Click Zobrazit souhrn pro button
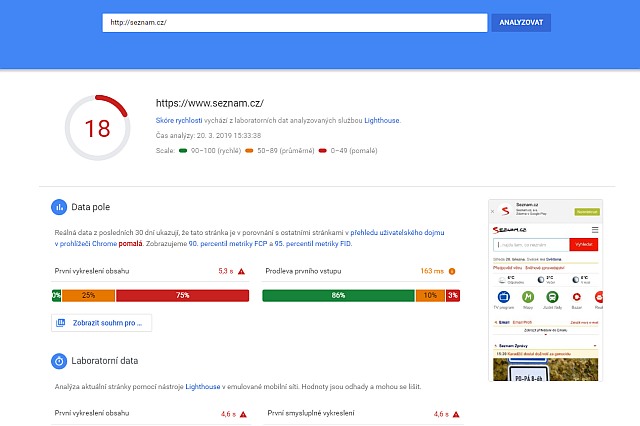The image size is (640, 426). tap(101, 323)
